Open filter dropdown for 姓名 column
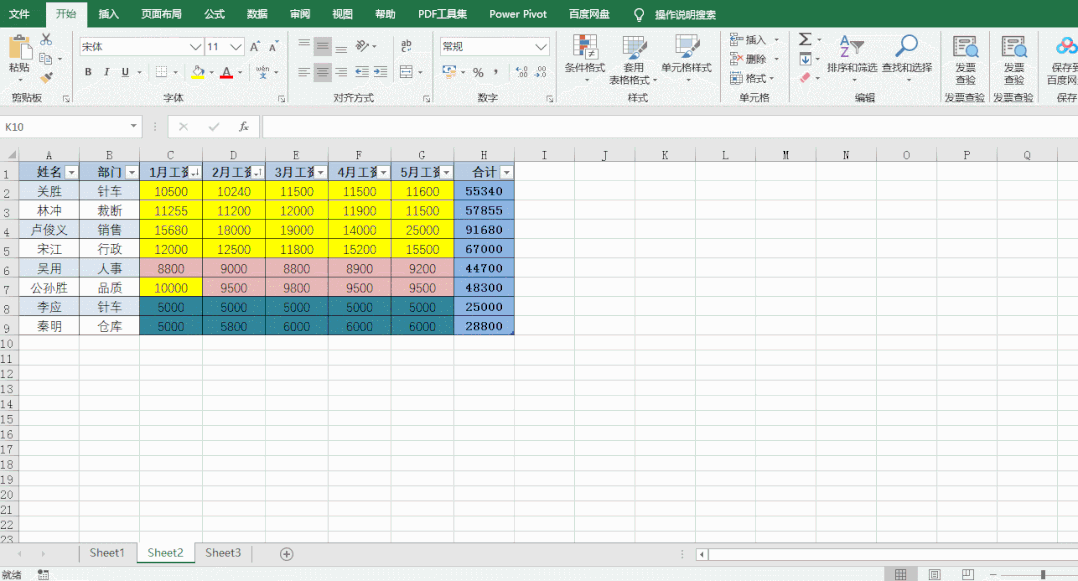Image resolution: width=1078 pixels, height=581 pixels. (71, 173)
